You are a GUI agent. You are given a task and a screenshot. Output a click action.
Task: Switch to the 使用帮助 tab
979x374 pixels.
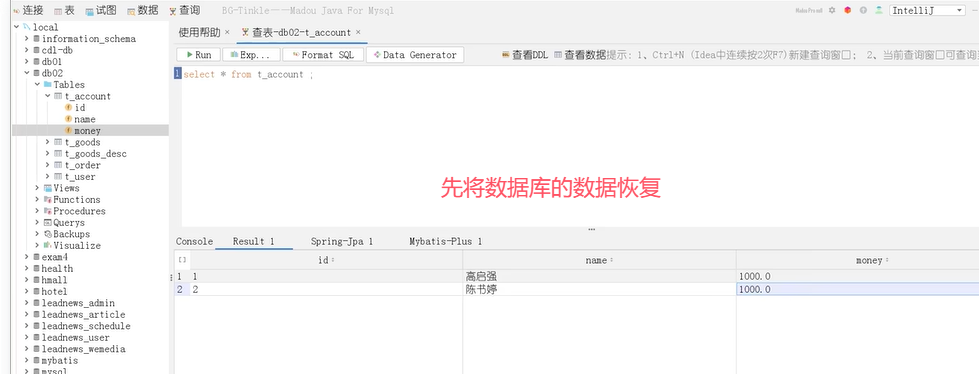click(199, 32)
